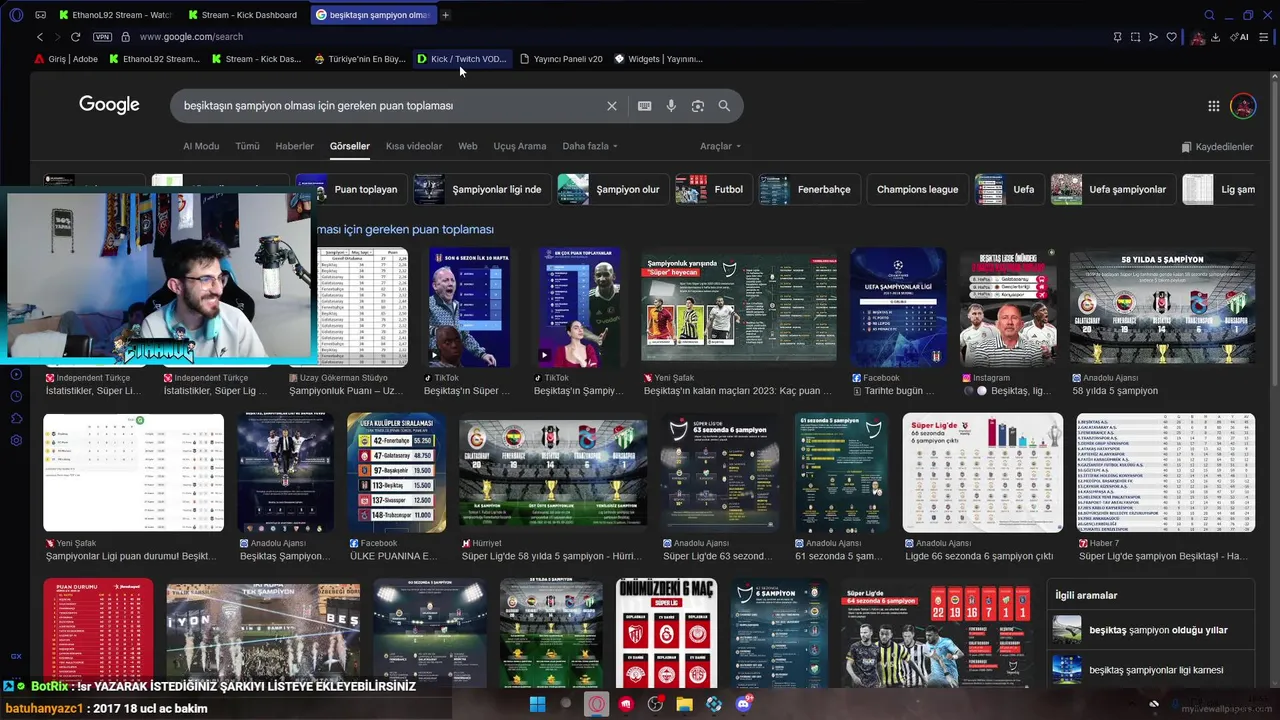Open Giriş | Adobe bookmark
The image size is (1280, 720).
pyautogui.click(x=67, y=59)
